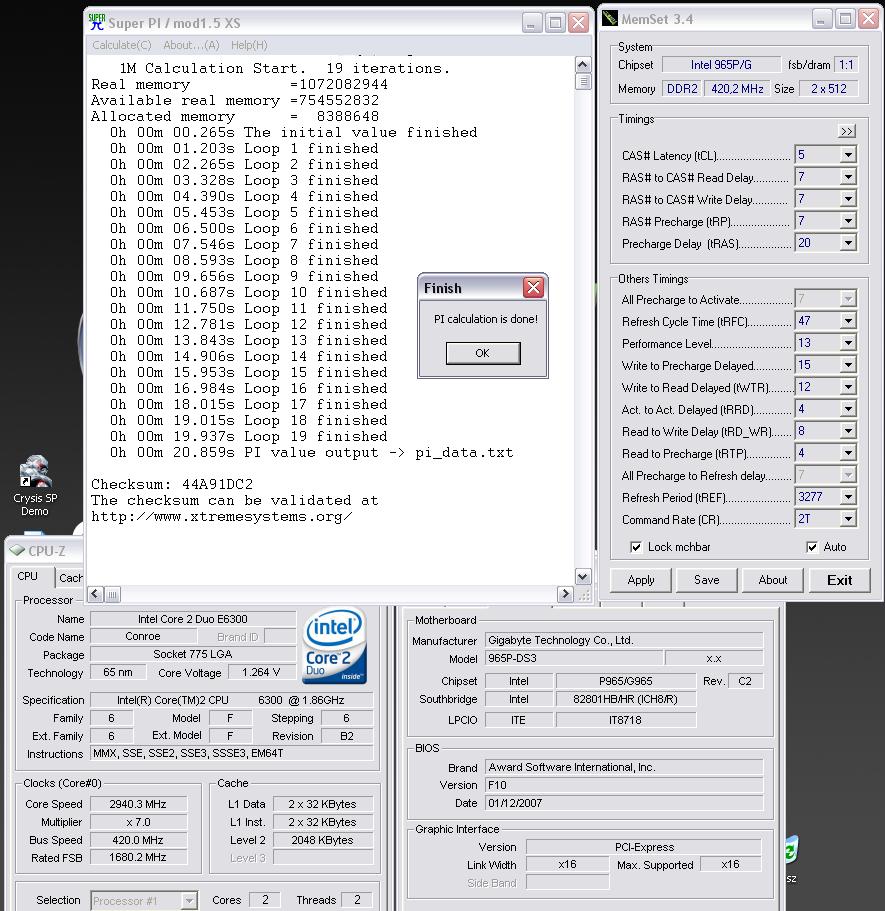
Task: Minimize the MemSet window
Action: pos(822,19)
